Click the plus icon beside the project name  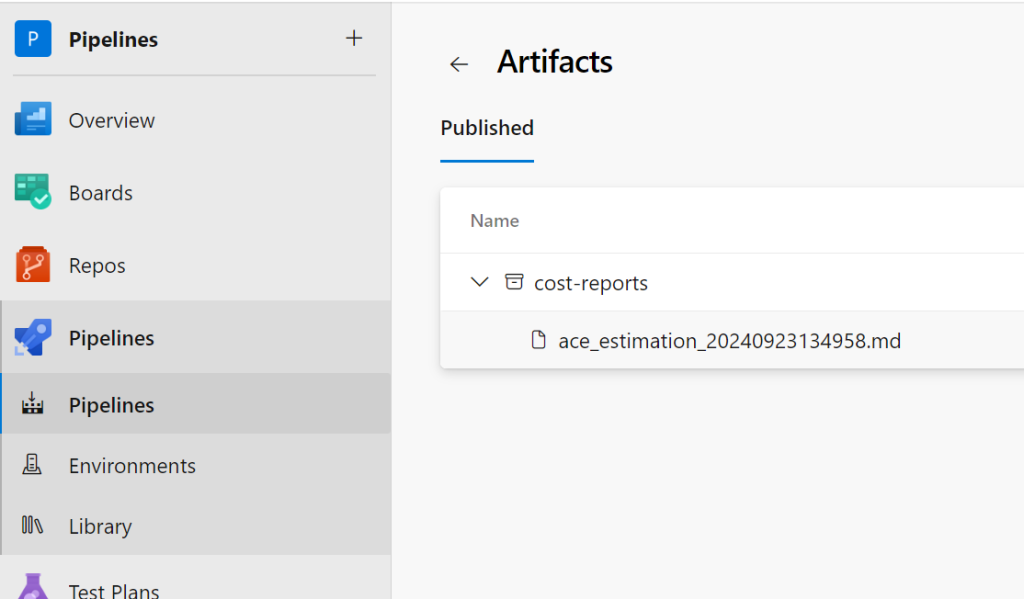click(x=354, y=39)
